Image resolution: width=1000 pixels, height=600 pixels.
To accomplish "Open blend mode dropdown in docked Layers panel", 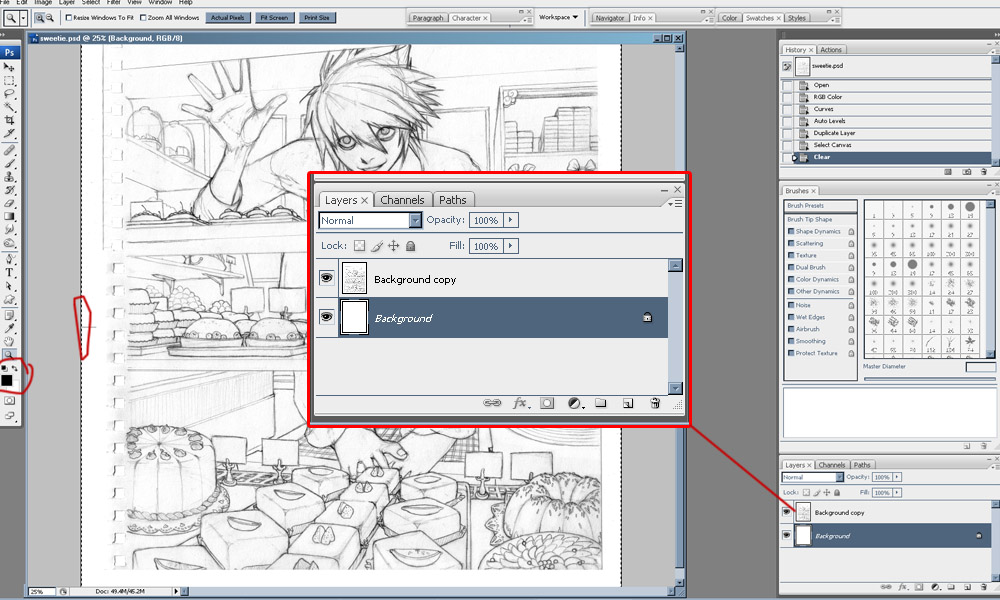I will point(839,477).
